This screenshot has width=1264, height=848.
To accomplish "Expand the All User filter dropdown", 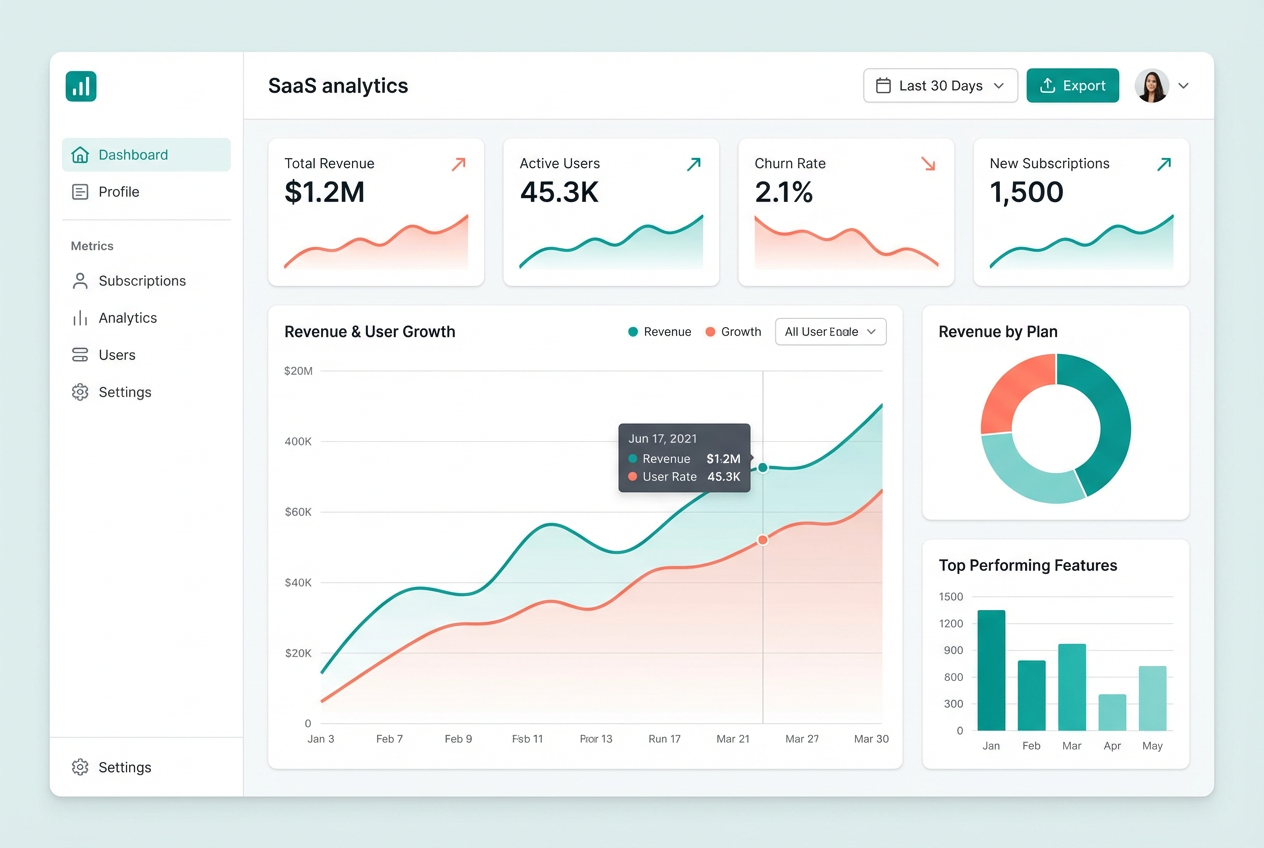I will click(831, 332).
